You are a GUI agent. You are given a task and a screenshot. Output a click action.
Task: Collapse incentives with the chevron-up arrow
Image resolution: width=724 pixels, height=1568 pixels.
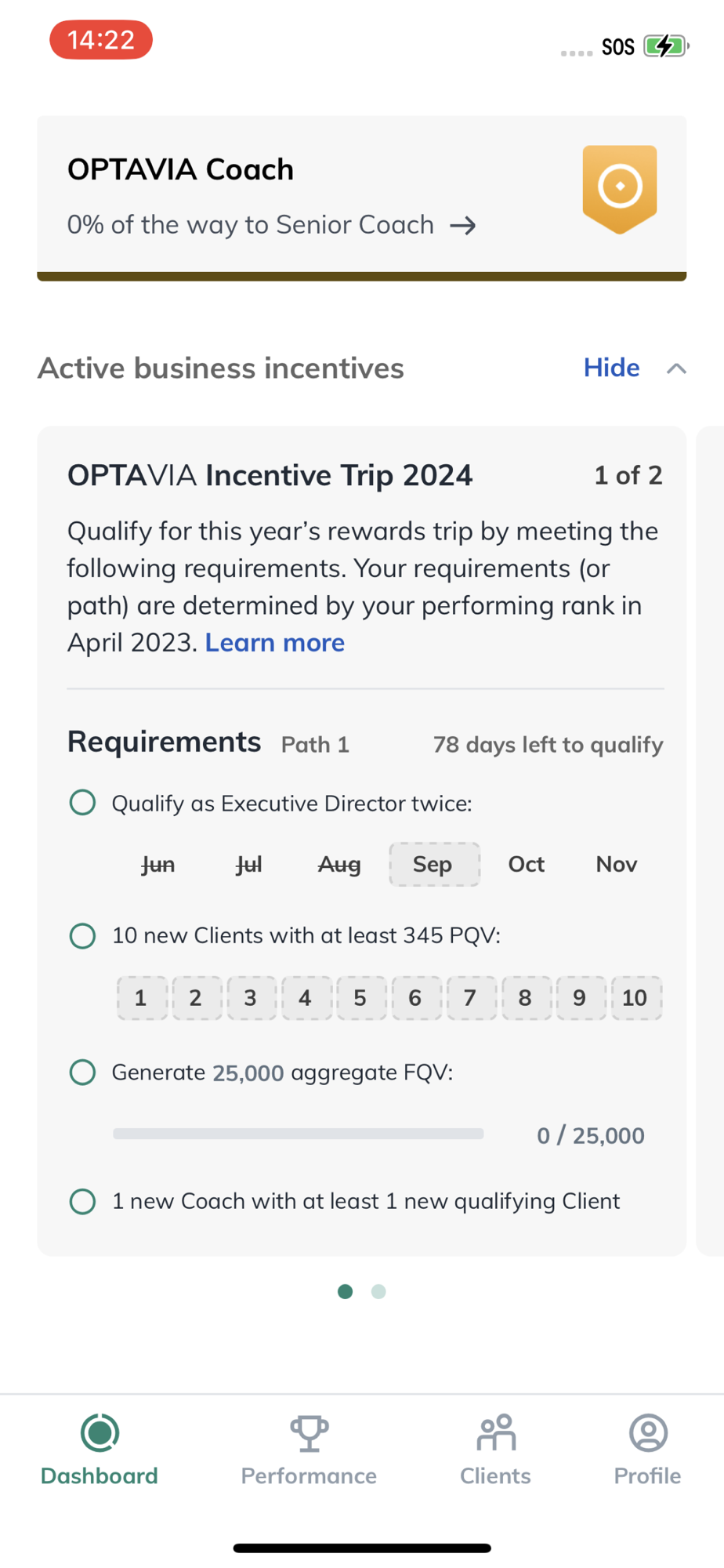point(676,368)
